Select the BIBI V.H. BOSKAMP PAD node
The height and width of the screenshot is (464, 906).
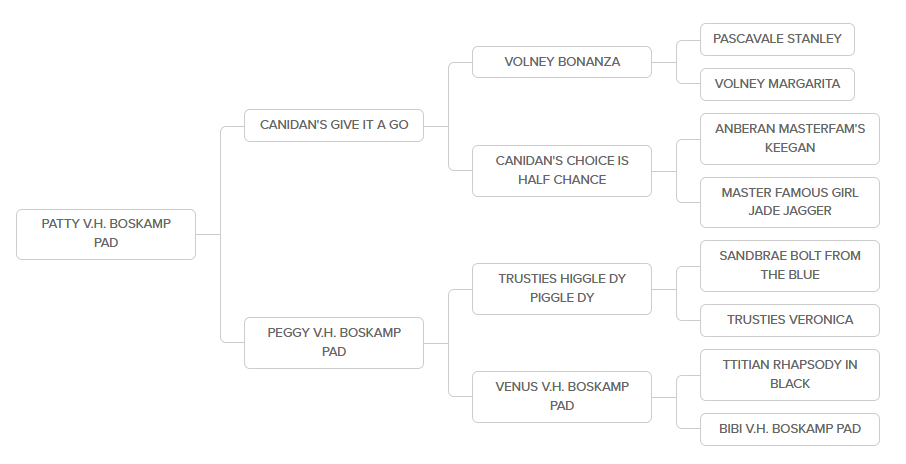pyautogui.click(x=789, y=429)
